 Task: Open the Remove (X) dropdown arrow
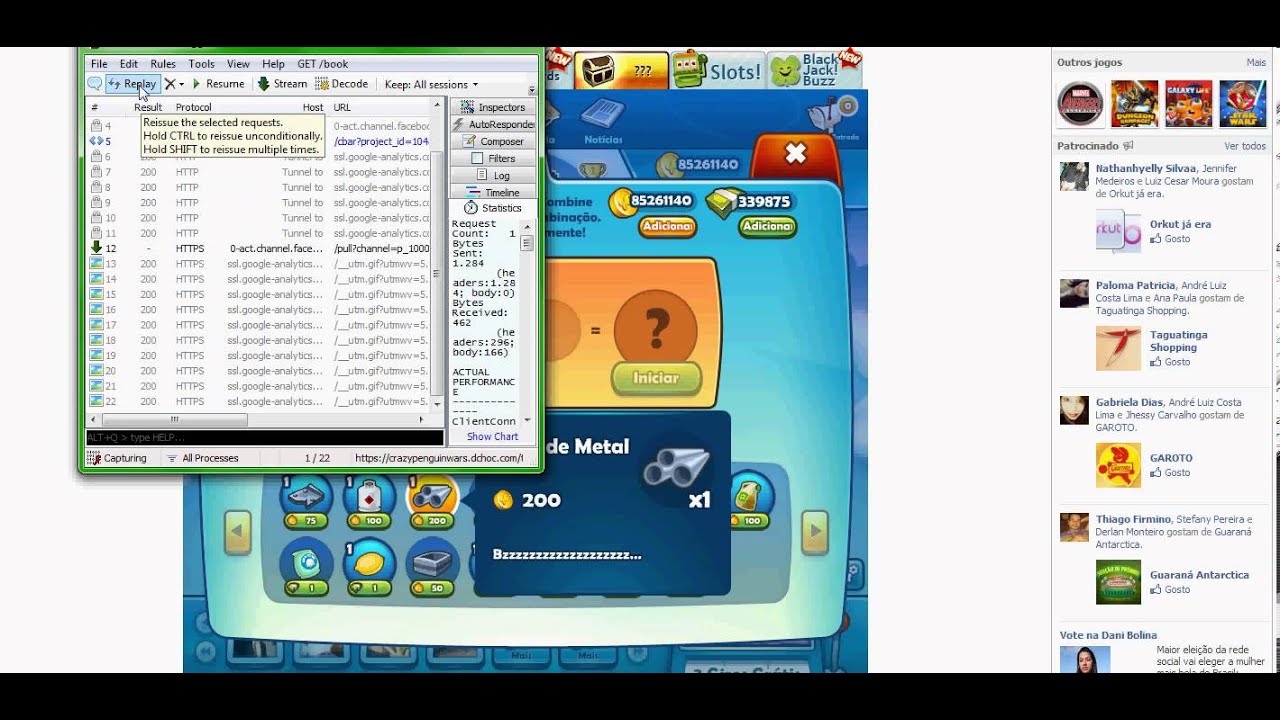point(181,85)
